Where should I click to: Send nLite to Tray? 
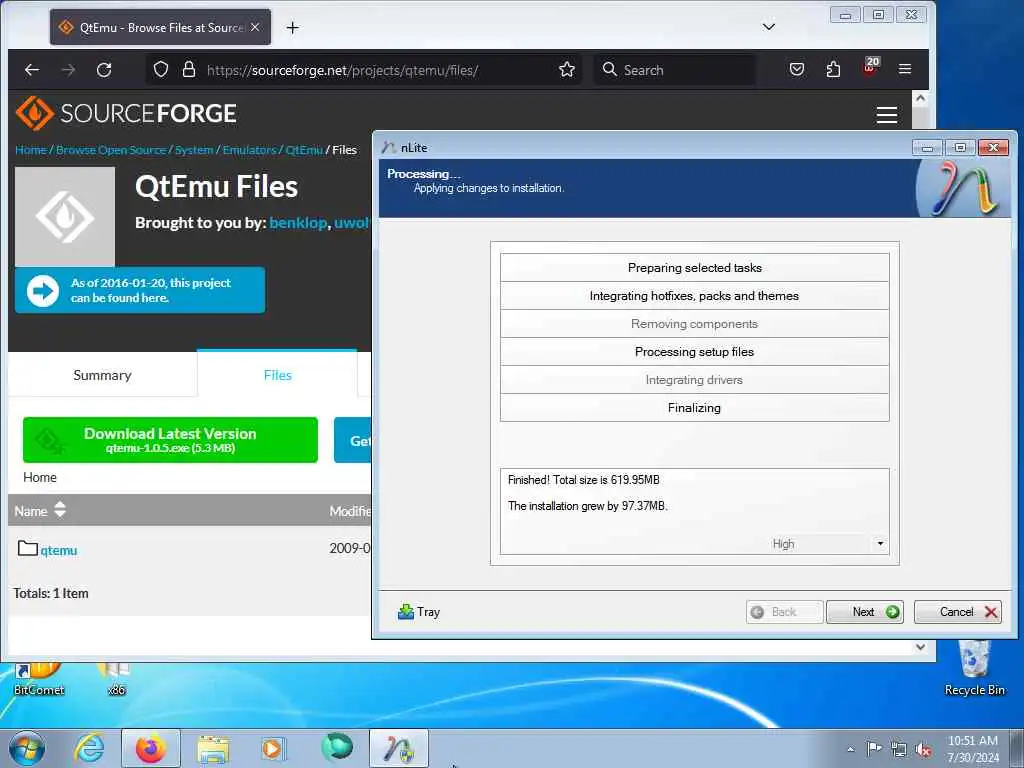pos(419,612)
